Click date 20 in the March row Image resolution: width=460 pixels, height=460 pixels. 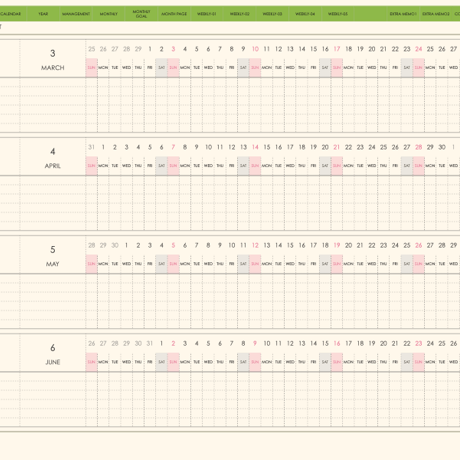tap(372, 49)
